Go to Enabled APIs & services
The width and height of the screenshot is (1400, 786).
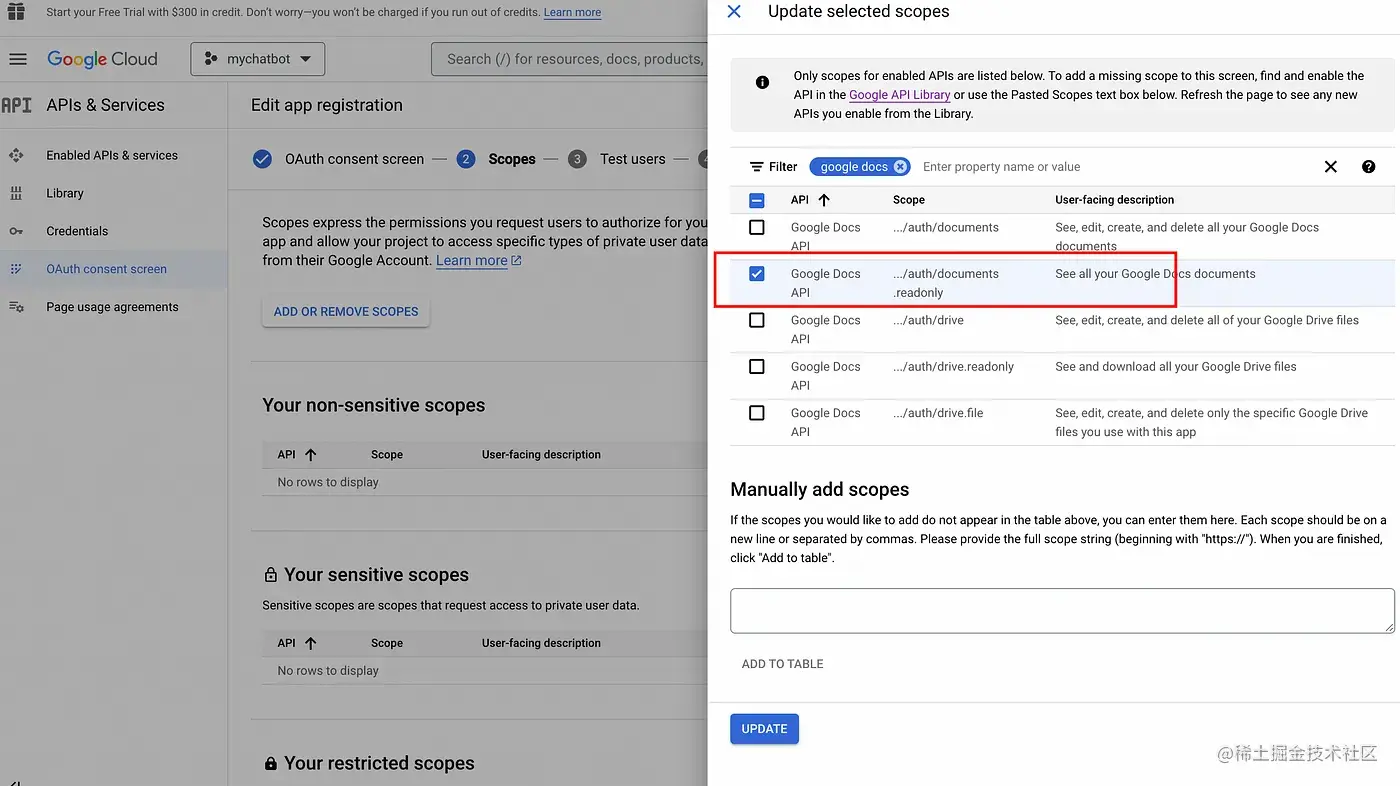tap(111, 155)
